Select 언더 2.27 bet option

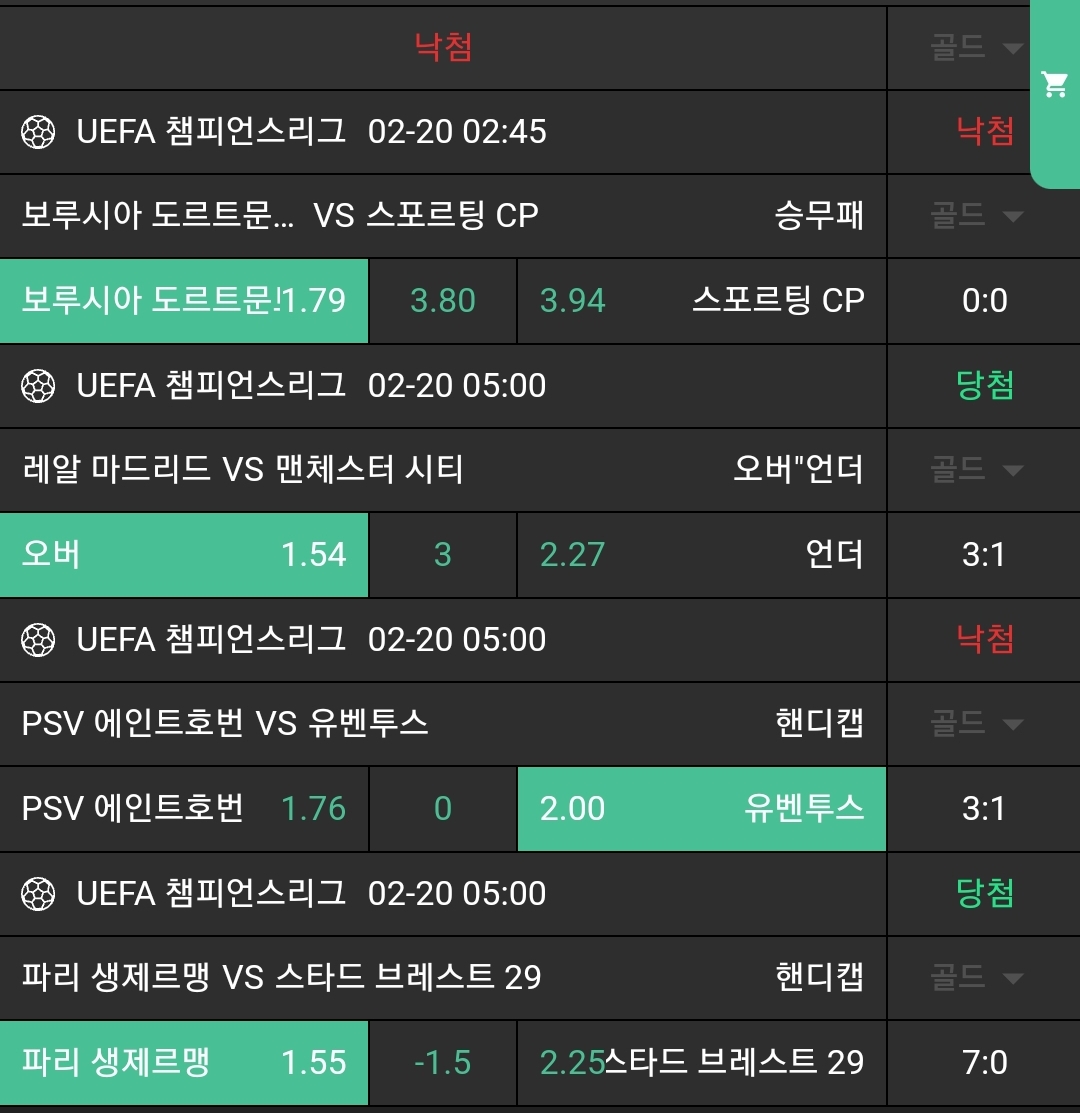pyautogui.click(x=701, y=555)
